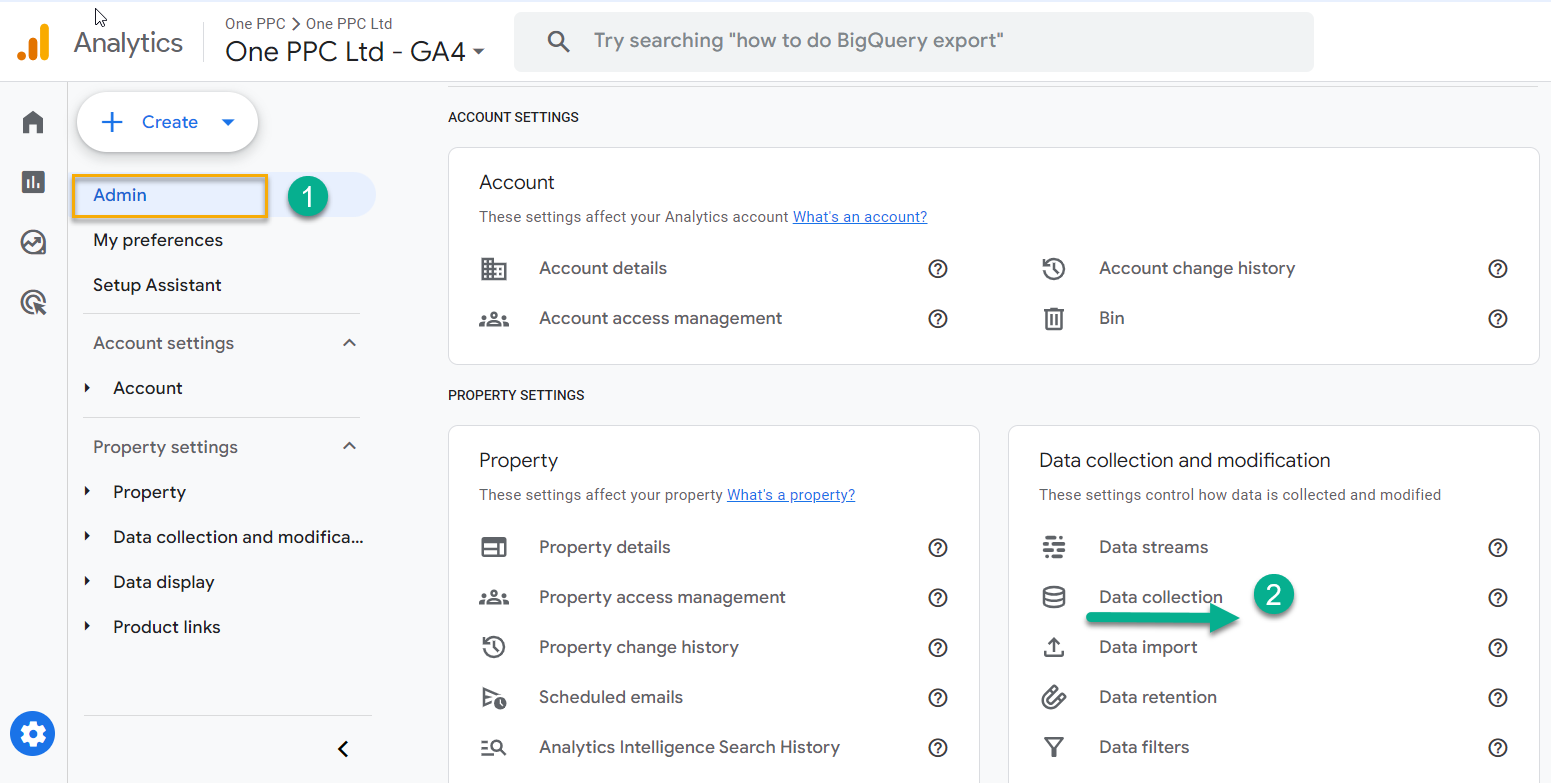The image size is (1551, 783).
Task: Click the Data import upload icon
Action: (x=1053, y=647)
